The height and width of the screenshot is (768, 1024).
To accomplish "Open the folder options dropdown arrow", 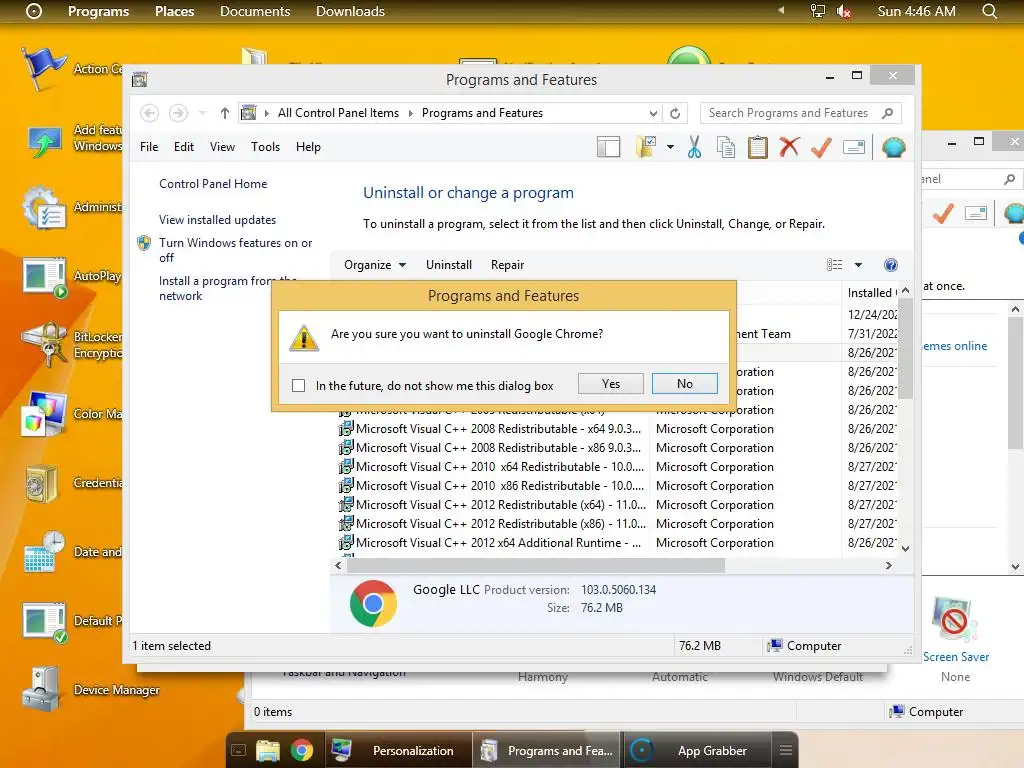I will (670, 147).
